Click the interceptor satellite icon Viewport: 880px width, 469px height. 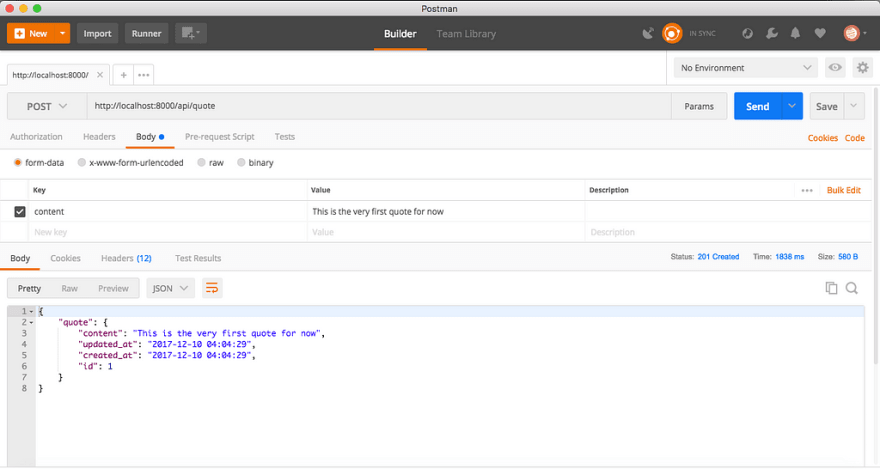(x=648, y=34)
